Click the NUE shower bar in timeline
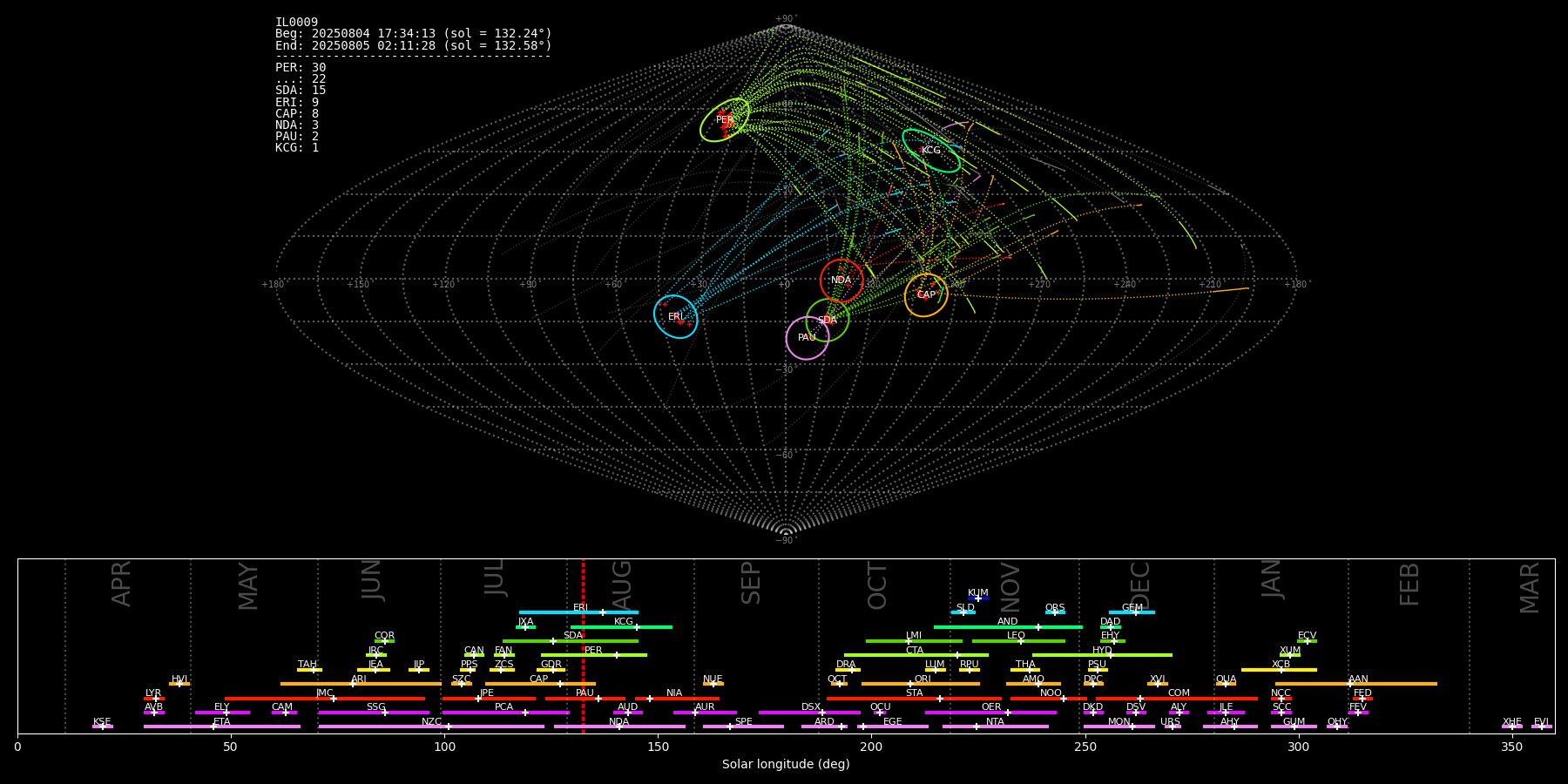Viewport: 1568px width, 784px height. point(713,684)
